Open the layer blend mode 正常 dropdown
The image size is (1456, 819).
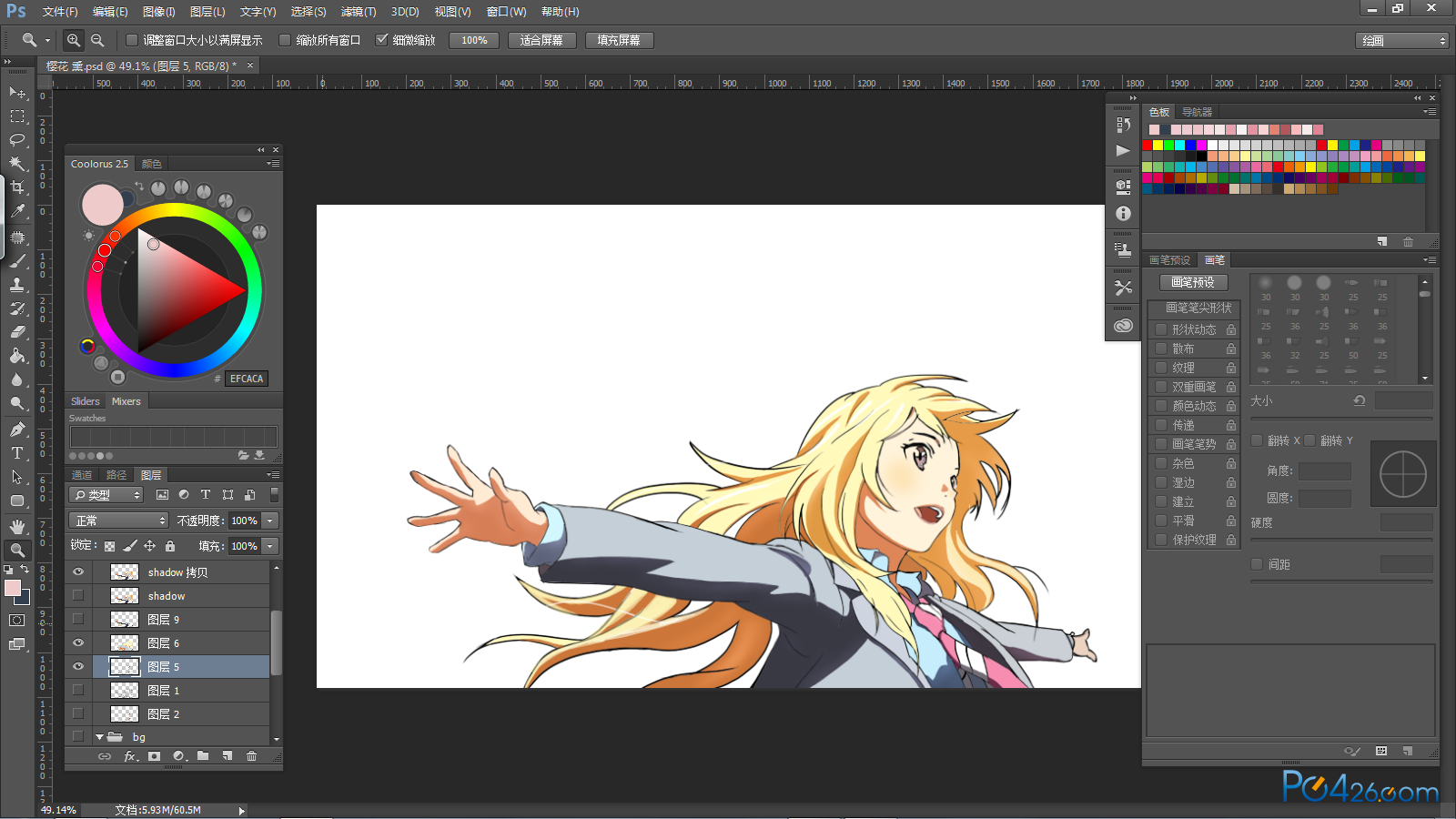[119, 521]
